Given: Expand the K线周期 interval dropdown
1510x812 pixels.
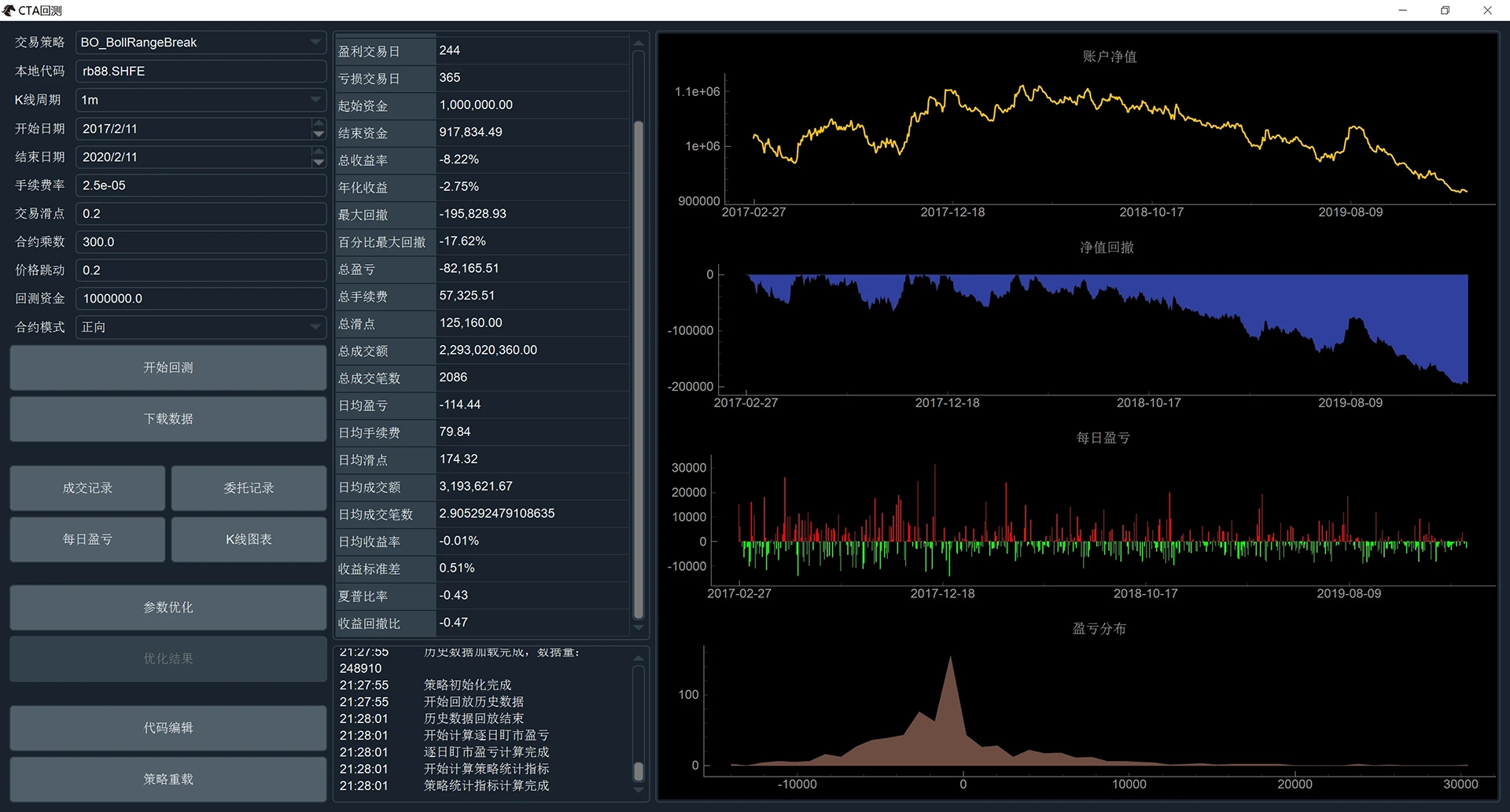Looking at the screenshot, I should 201,100.
